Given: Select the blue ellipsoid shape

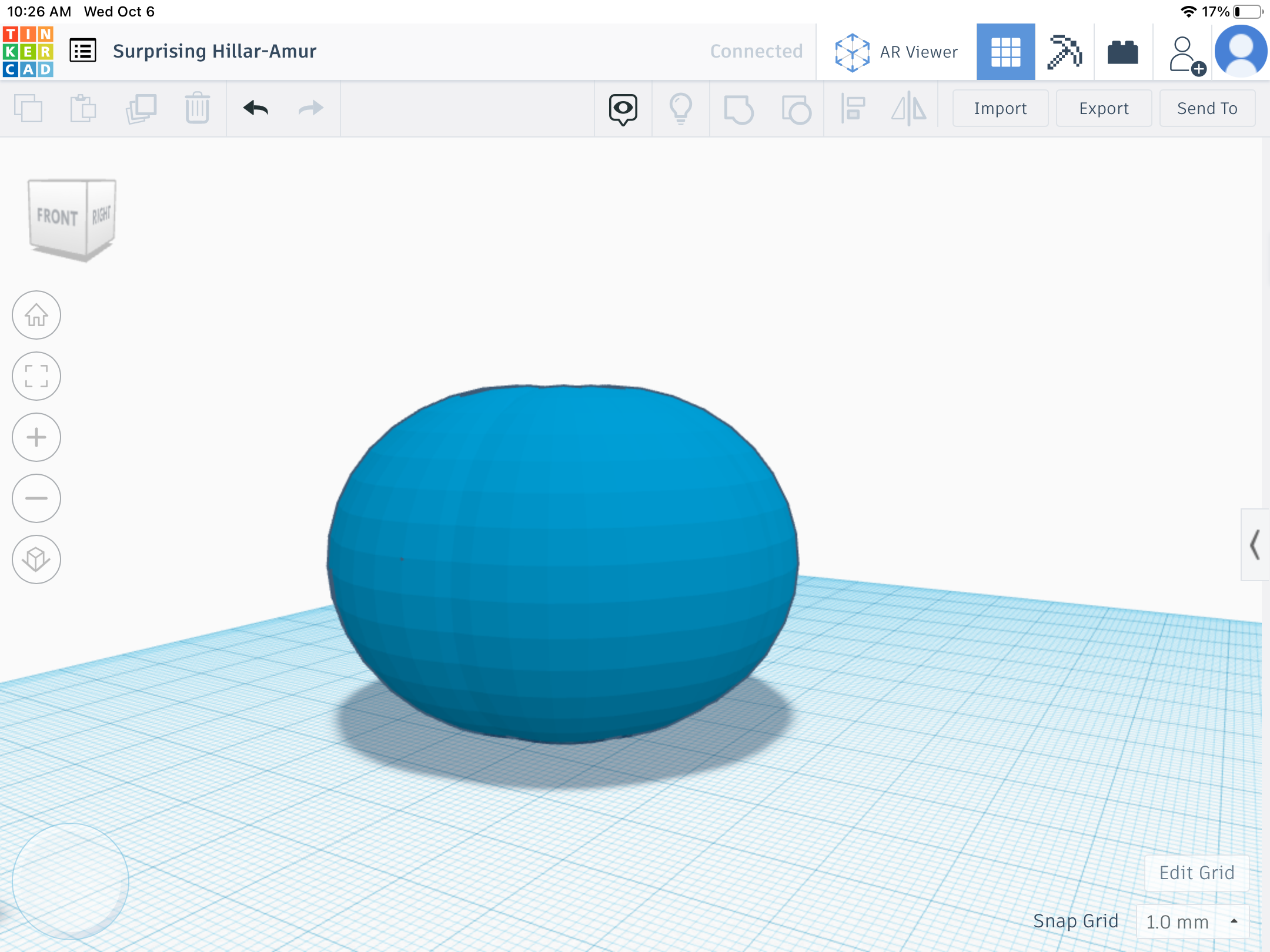Looking at the screenshot, I should (x=562, y=564).
